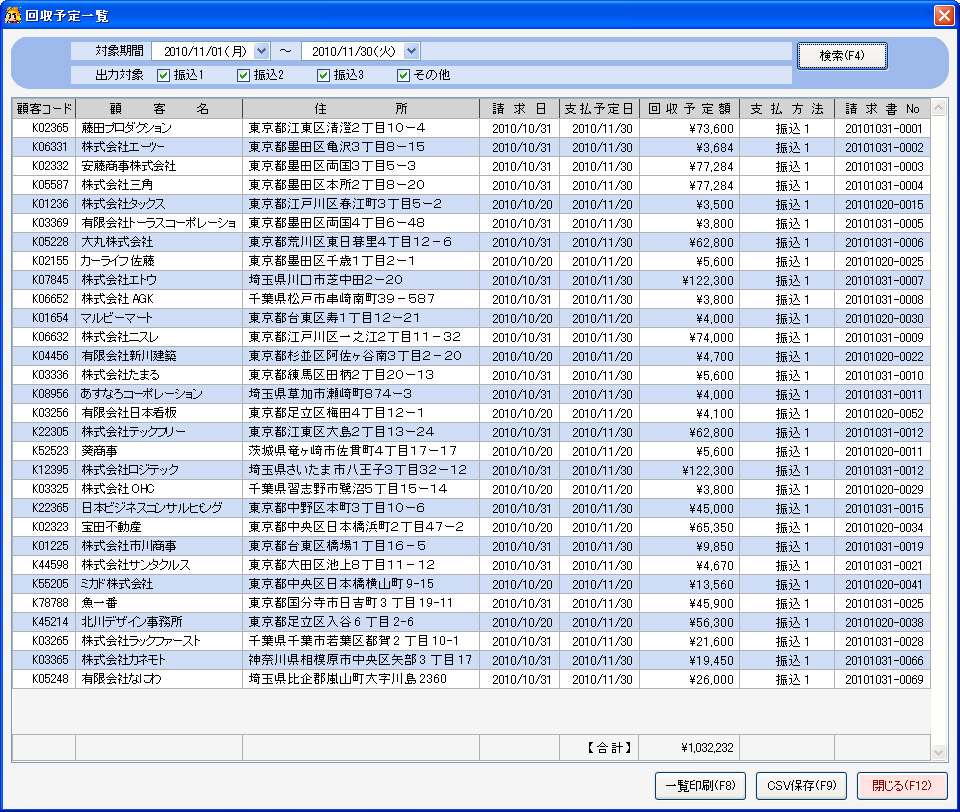960x812 pixels.
Task: Click the app icon in title bar
Action: tap(14, 15)
